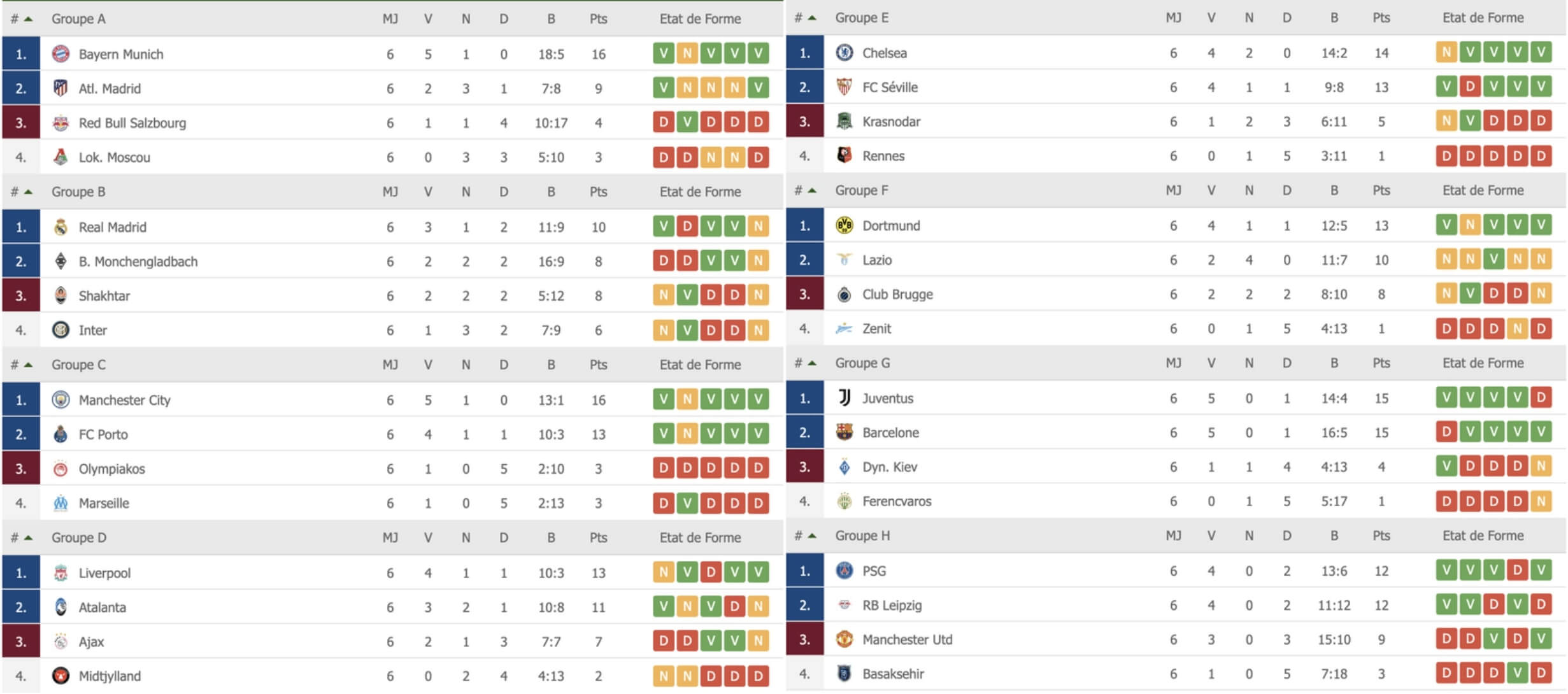Screen dimensions: 1568x694
Task: Open the Atl. Madrid team link
Action: tap(110, 89)
